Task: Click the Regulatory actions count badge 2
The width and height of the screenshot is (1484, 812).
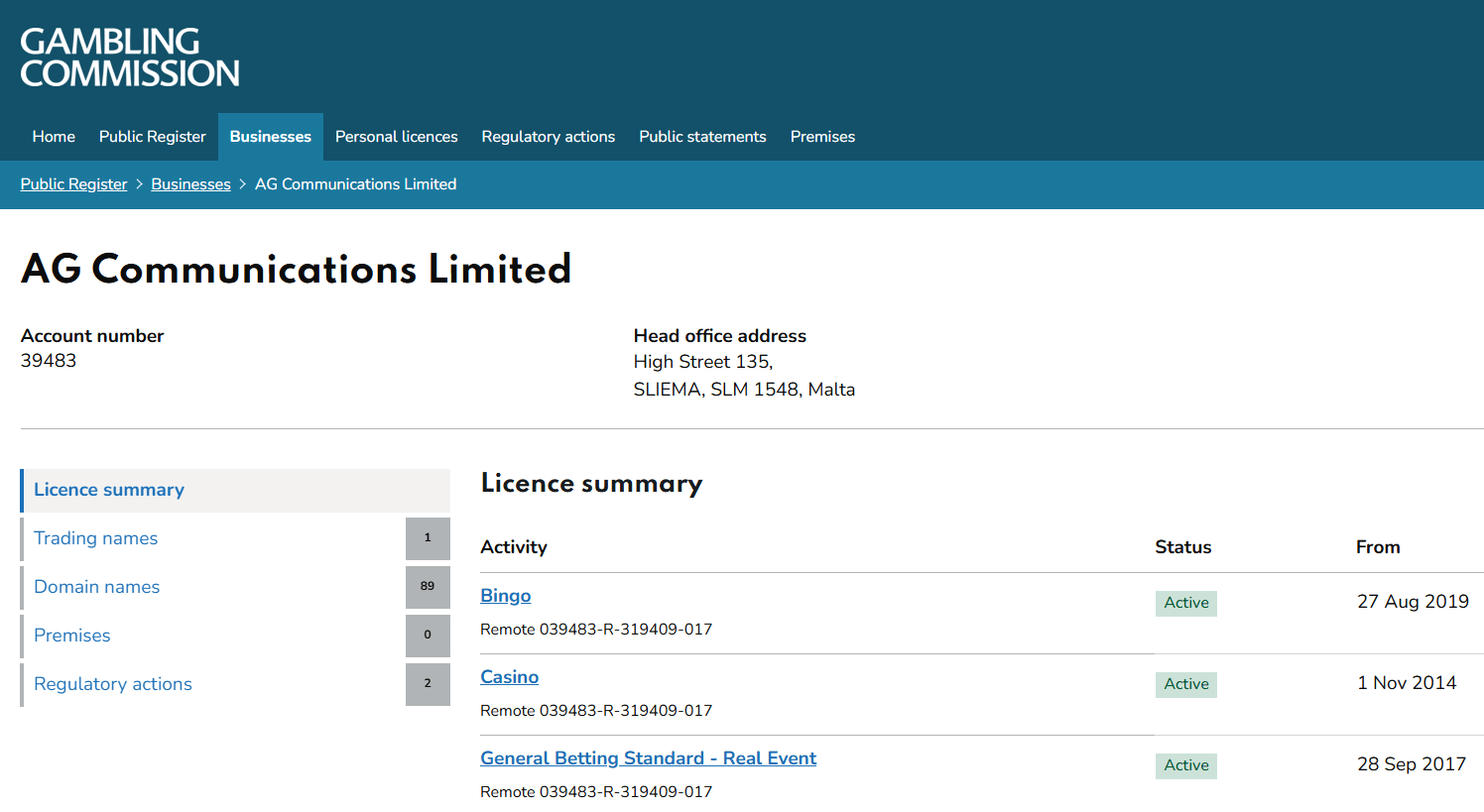Action: (428, 684)
